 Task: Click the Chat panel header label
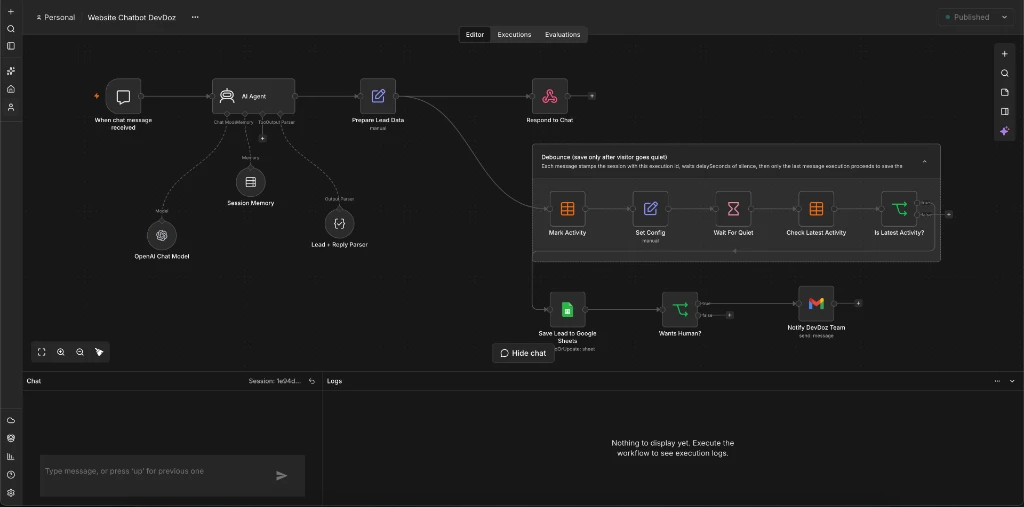(x=34, y=381)
